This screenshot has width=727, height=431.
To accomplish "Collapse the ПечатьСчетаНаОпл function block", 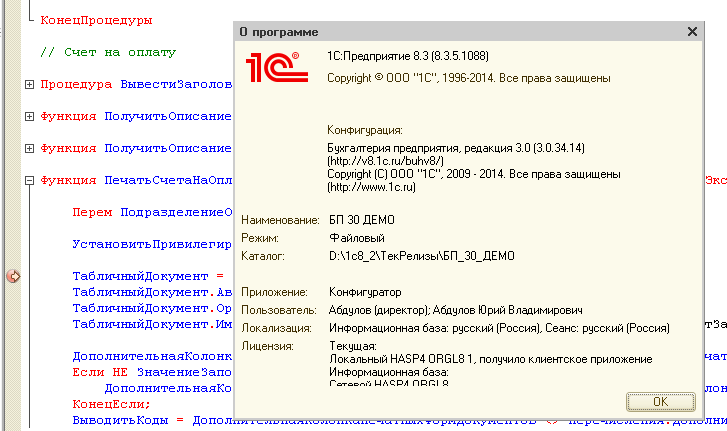I will click(x=29, y=180).
